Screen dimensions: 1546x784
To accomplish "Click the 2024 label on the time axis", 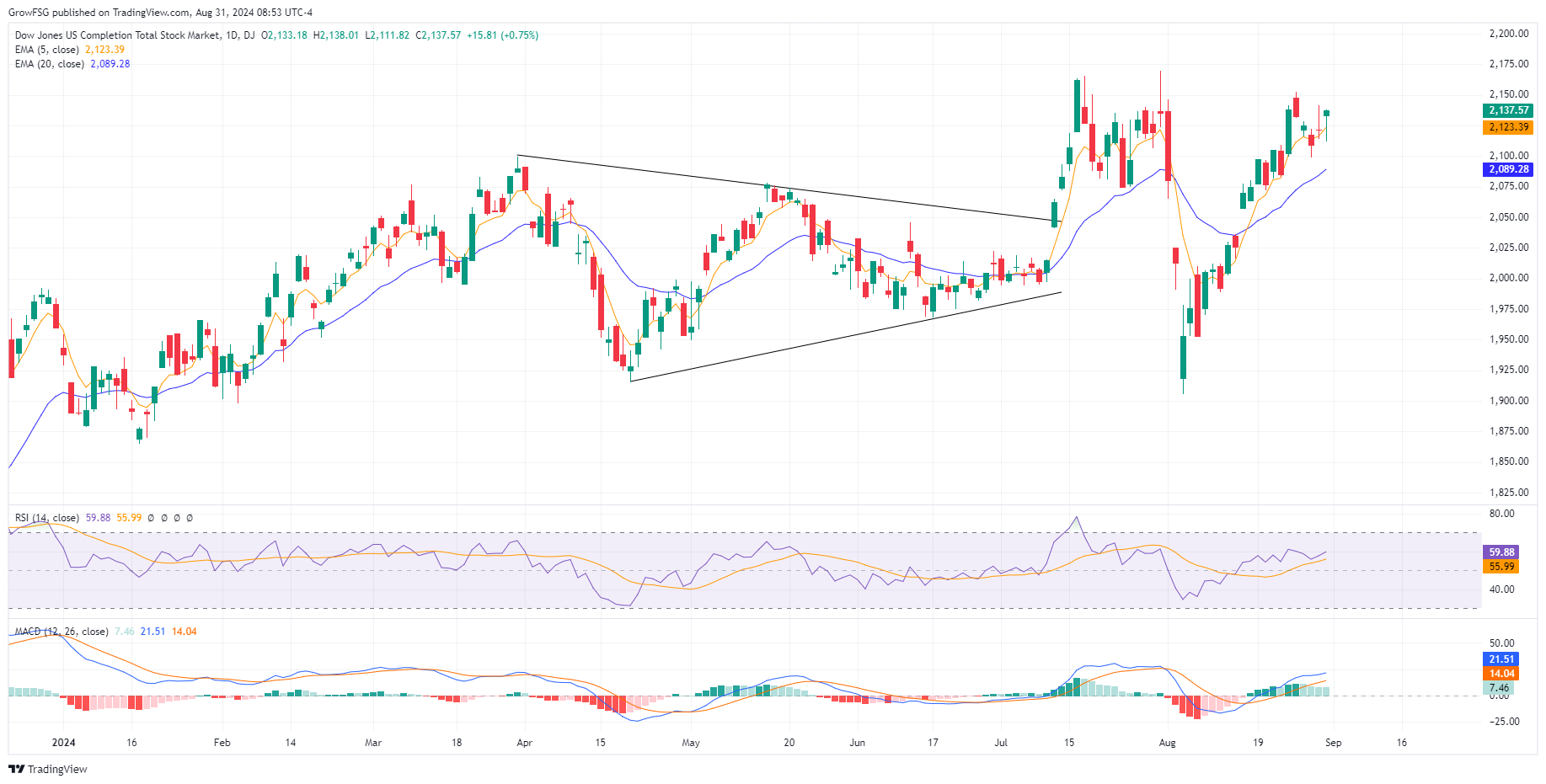I will pyautogui.click(x=63, y=743).
